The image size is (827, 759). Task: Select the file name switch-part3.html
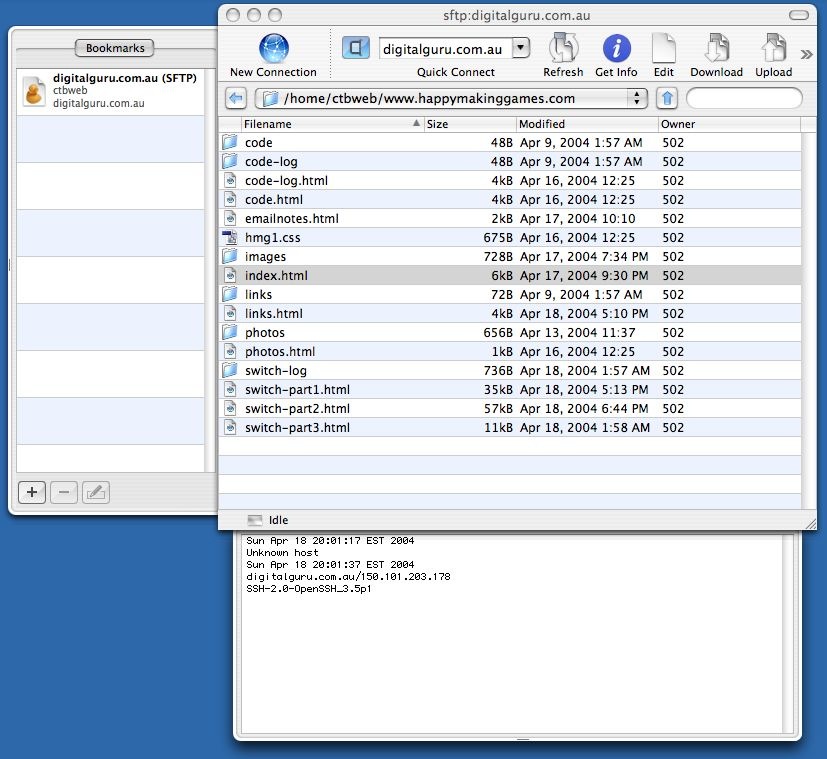[x=297, y=427]
